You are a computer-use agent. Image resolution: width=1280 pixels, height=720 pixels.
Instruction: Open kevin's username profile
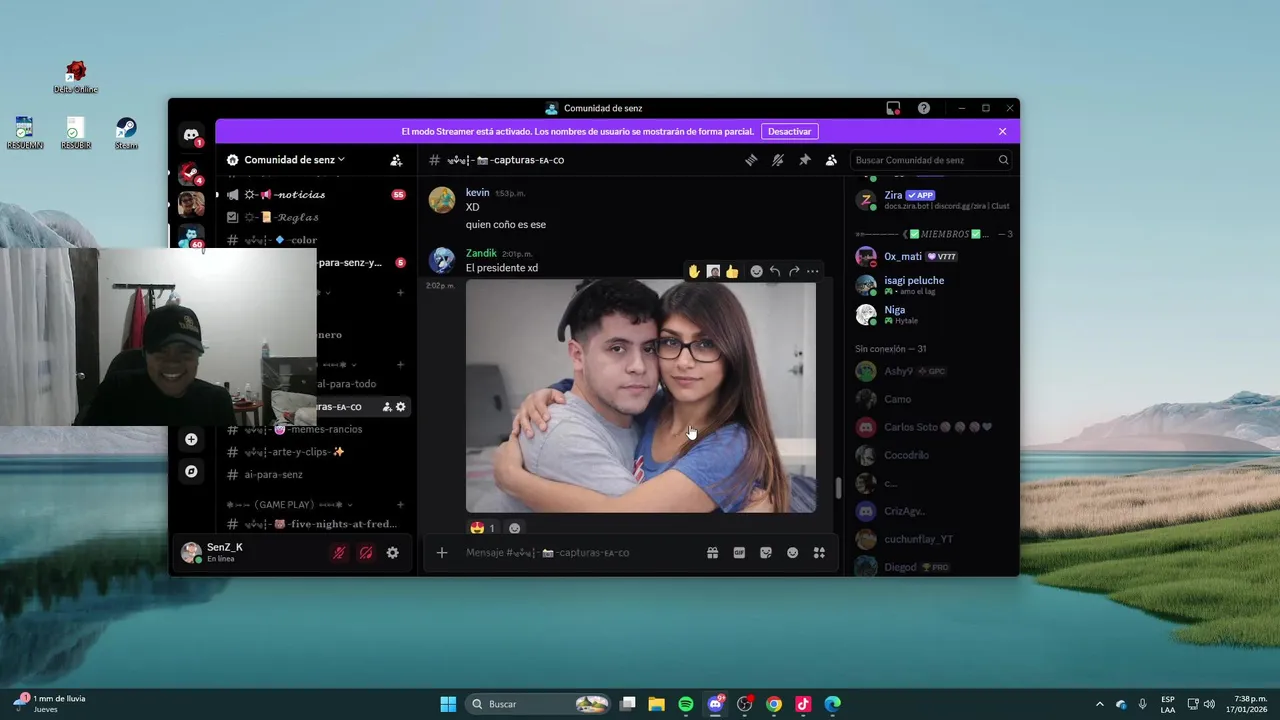(477, 192)
